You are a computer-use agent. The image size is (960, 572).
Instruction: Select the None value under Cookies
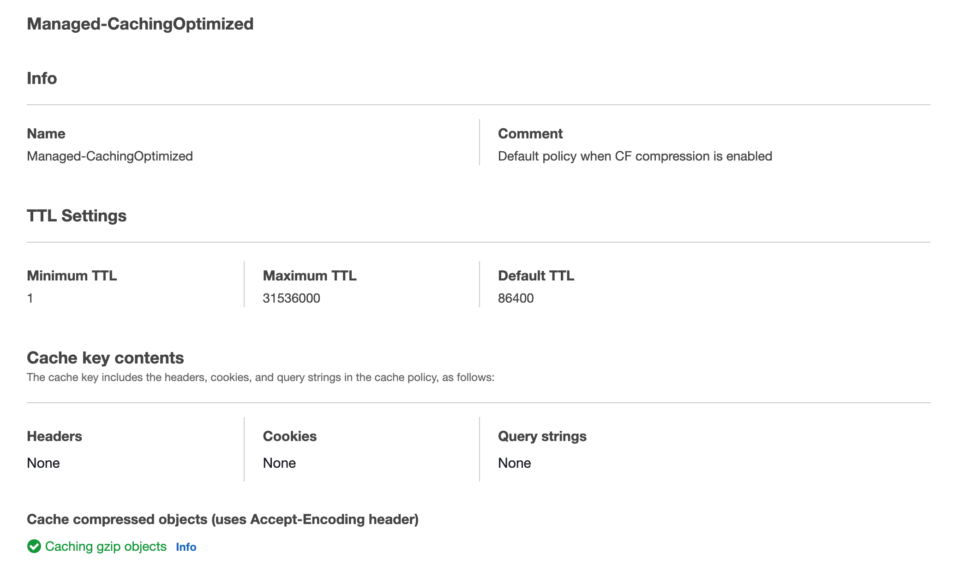[x=279, y=463]
